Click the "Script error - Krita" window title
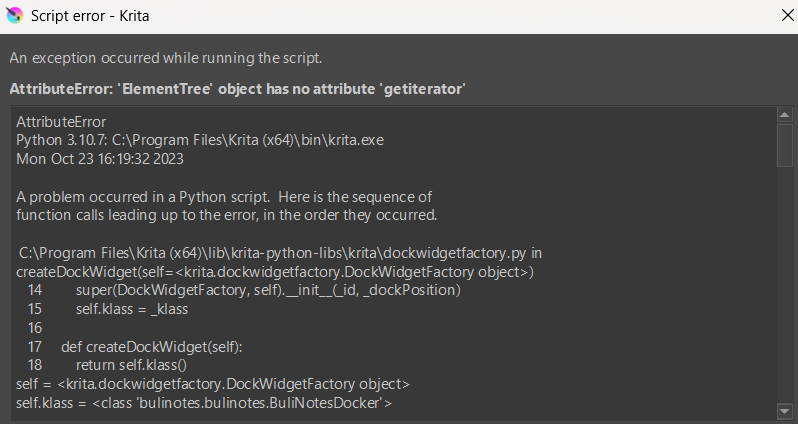 click(91, 16)
